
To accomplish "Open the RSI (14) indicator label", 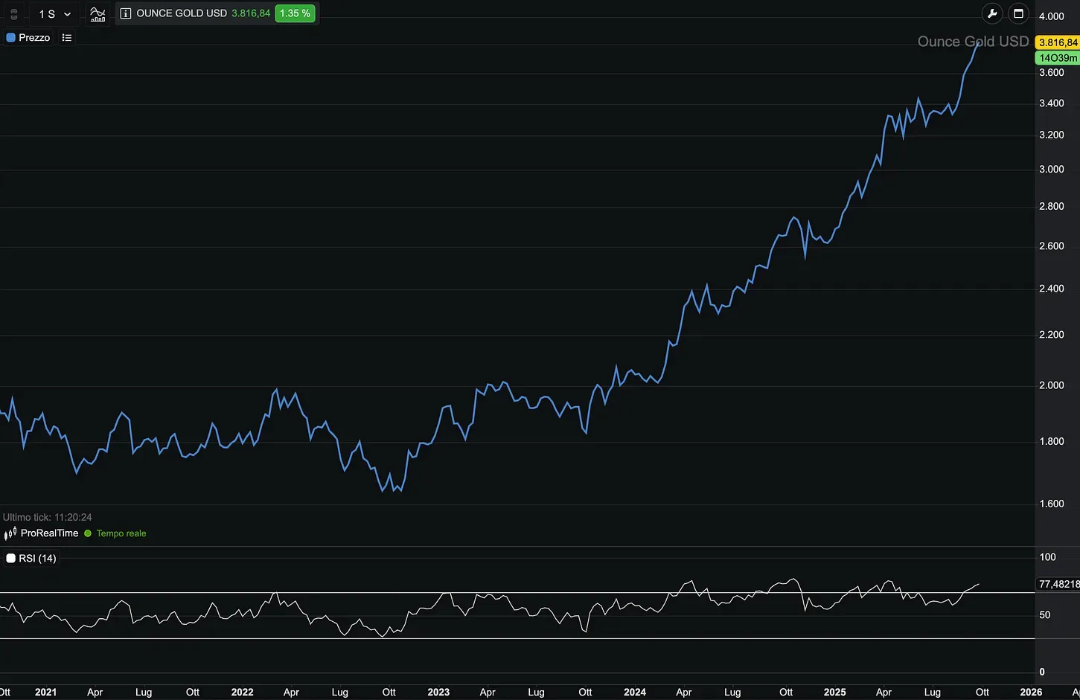I will pyautogui.click(x=37, y=558).
